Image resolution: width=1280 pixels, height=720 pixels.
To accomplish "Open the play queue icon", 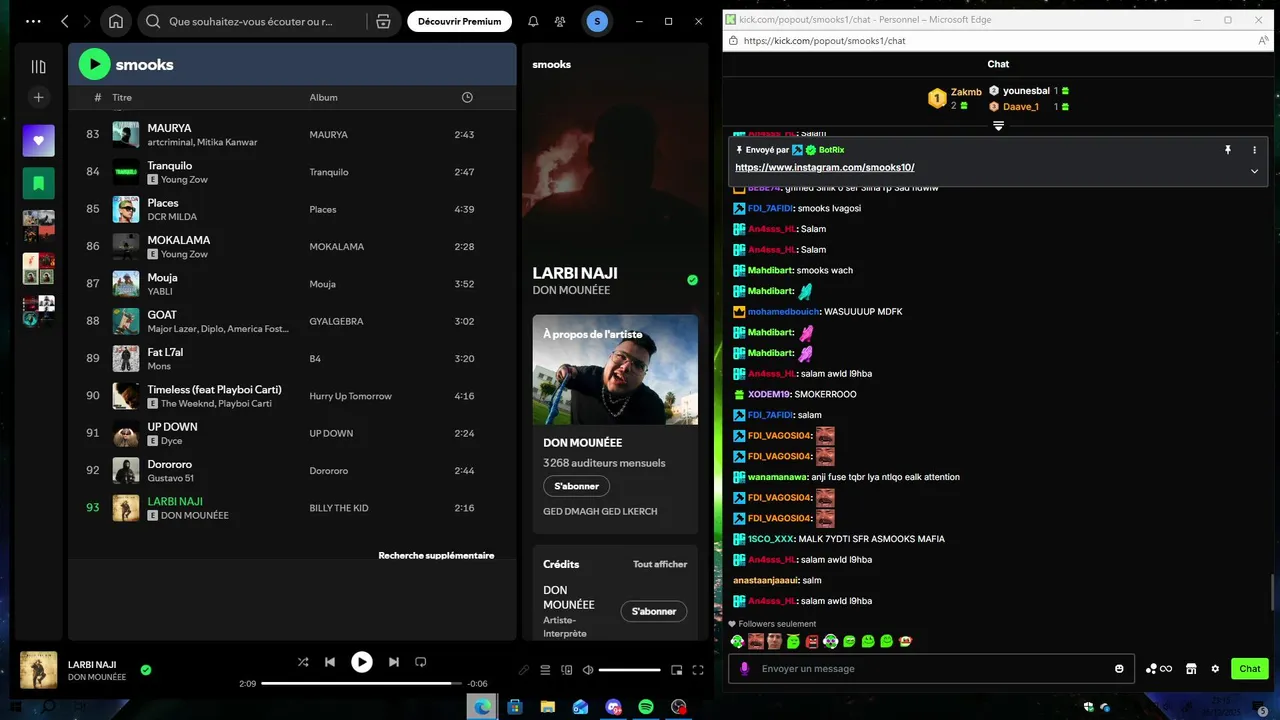I will [545, 670].
